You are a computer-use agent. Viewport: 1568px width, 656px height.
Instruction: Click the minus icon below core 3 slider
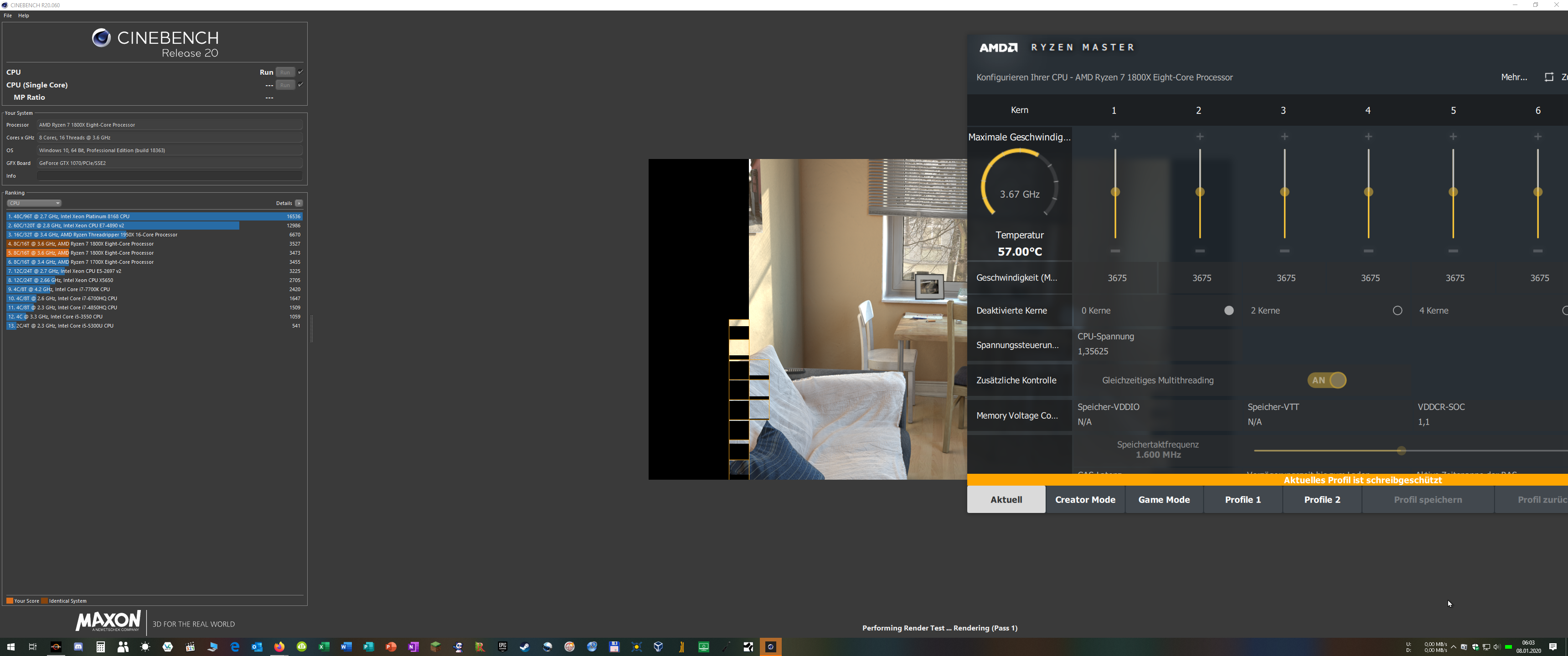click(1284, 251)
